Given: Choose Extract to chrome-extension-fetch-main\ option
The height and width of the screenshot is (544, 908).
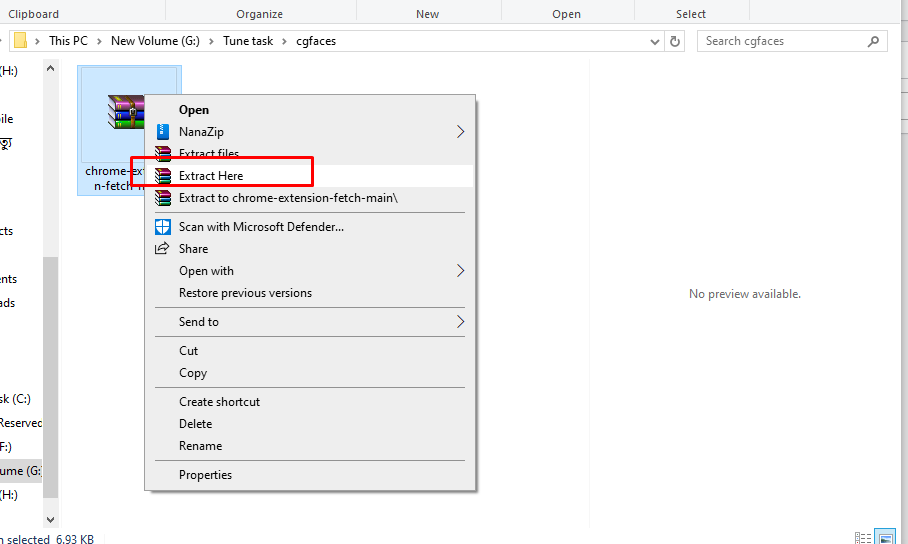Looking at the screenshot, I should tap(288, 198).
